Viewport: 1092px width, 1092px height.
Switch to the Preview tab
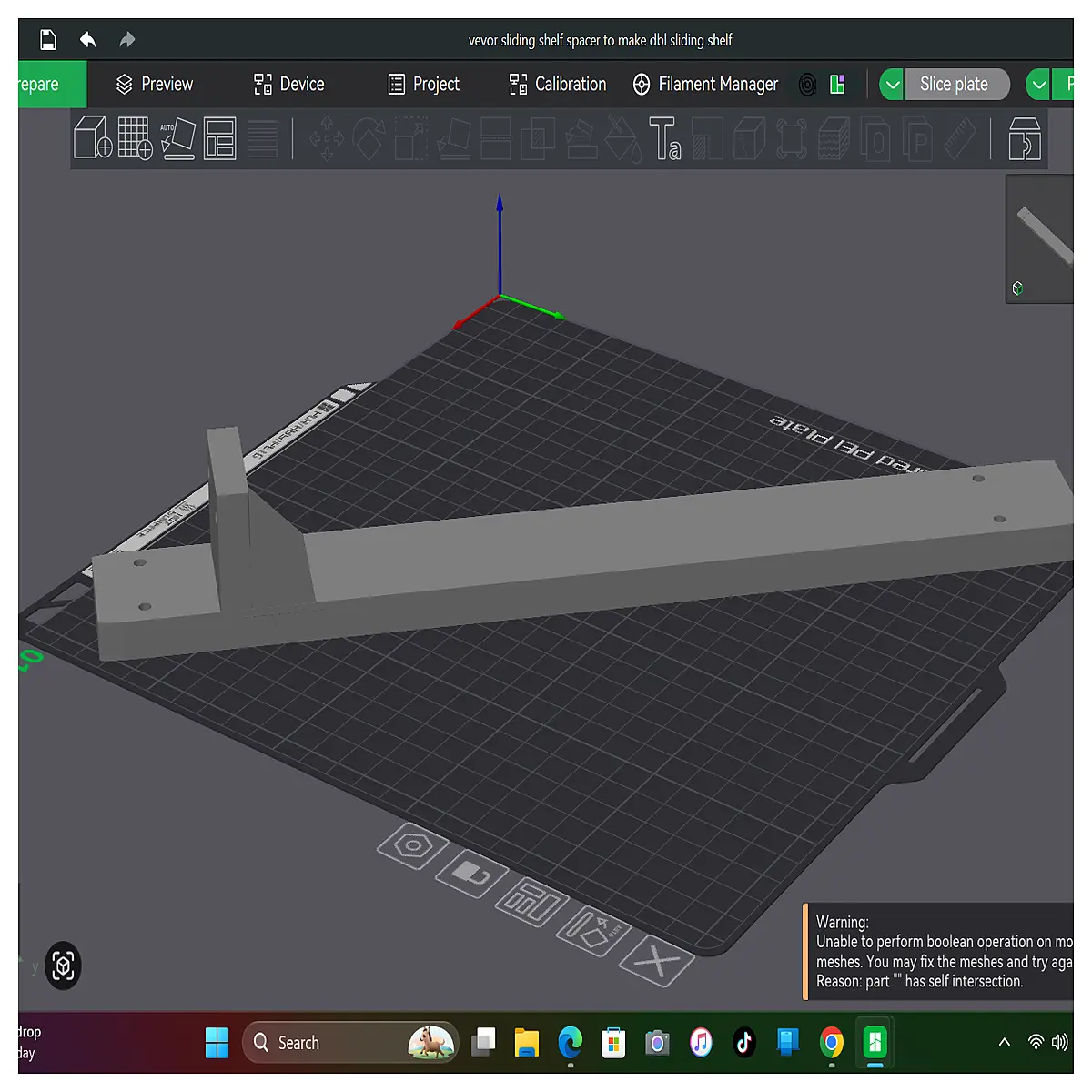155,85
